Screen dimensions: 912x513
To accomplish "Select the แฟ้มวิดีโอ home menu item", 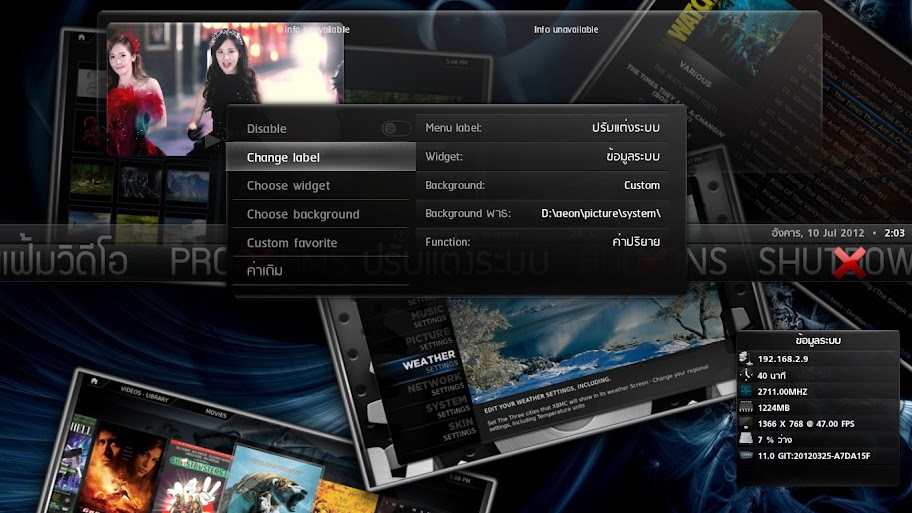I will point(64,261).
